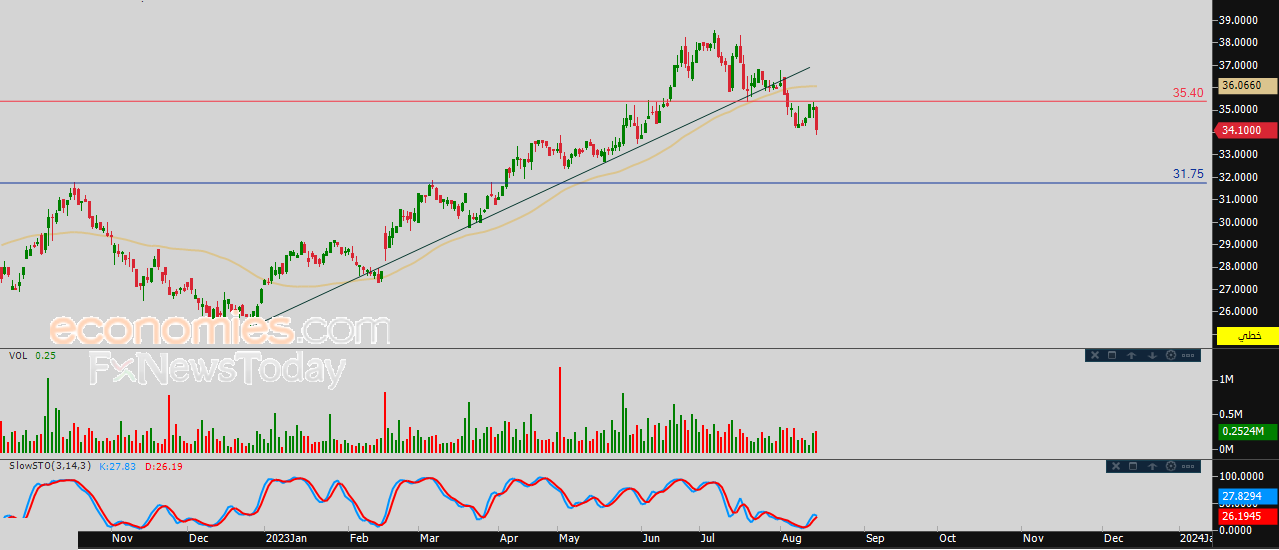
Task: Maximize the VOL volume pane
Action: (x=1112, y=355)
